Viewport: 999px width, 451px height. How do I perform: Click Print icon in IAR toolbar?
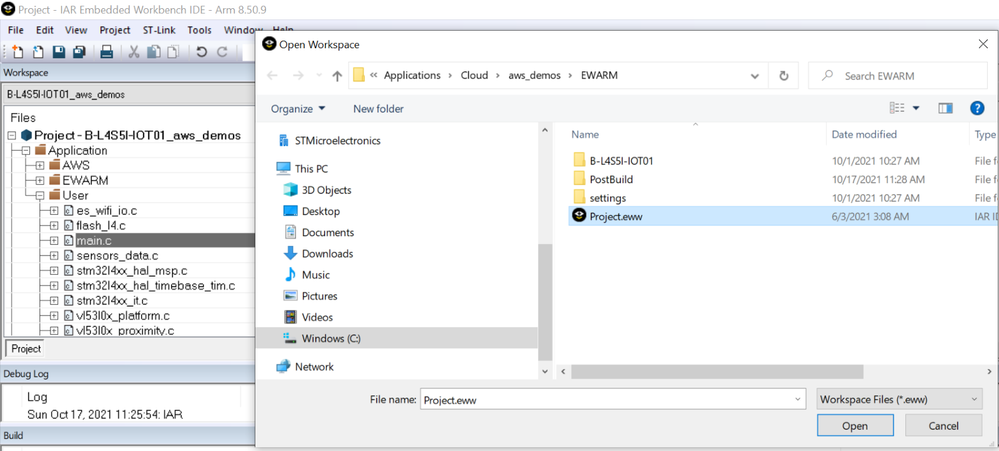[x=107, y=52]
